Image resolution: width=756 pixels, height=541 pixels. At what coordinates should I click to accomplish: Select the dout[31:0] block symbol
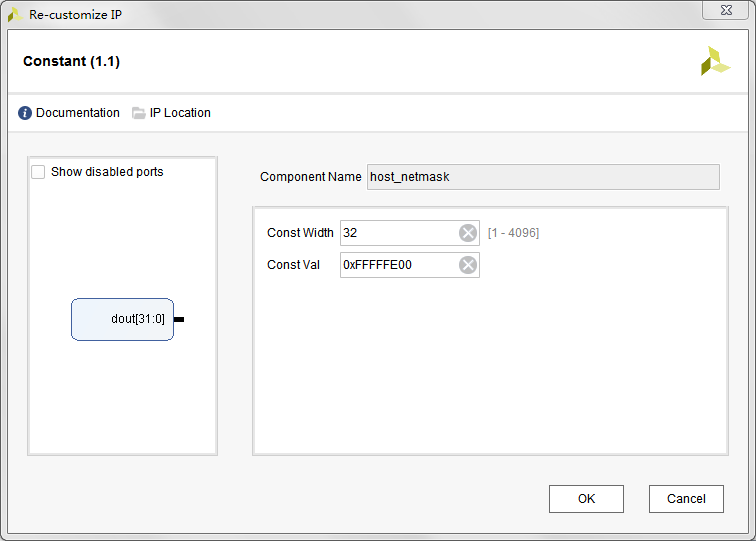click(x=122, y=319)
